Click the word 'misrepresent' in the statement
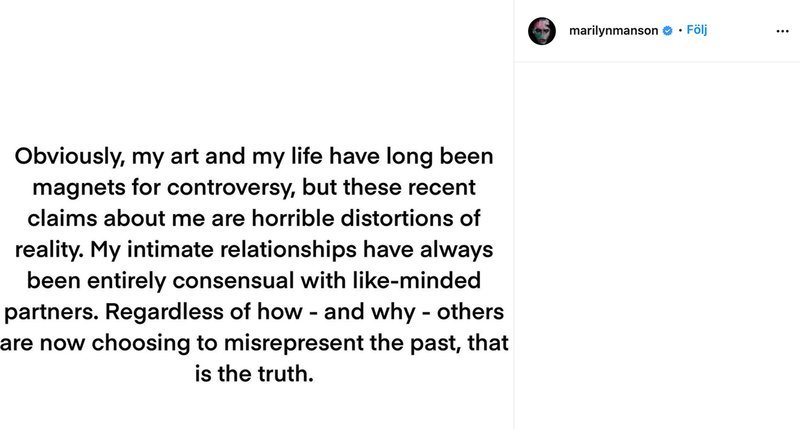800x429 pixels. 293,343
